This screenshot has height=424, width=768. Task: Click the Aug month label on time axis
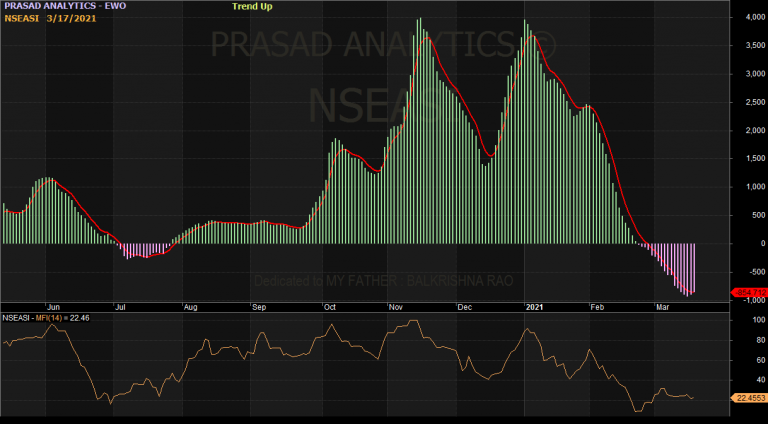[x=190, y=307]
